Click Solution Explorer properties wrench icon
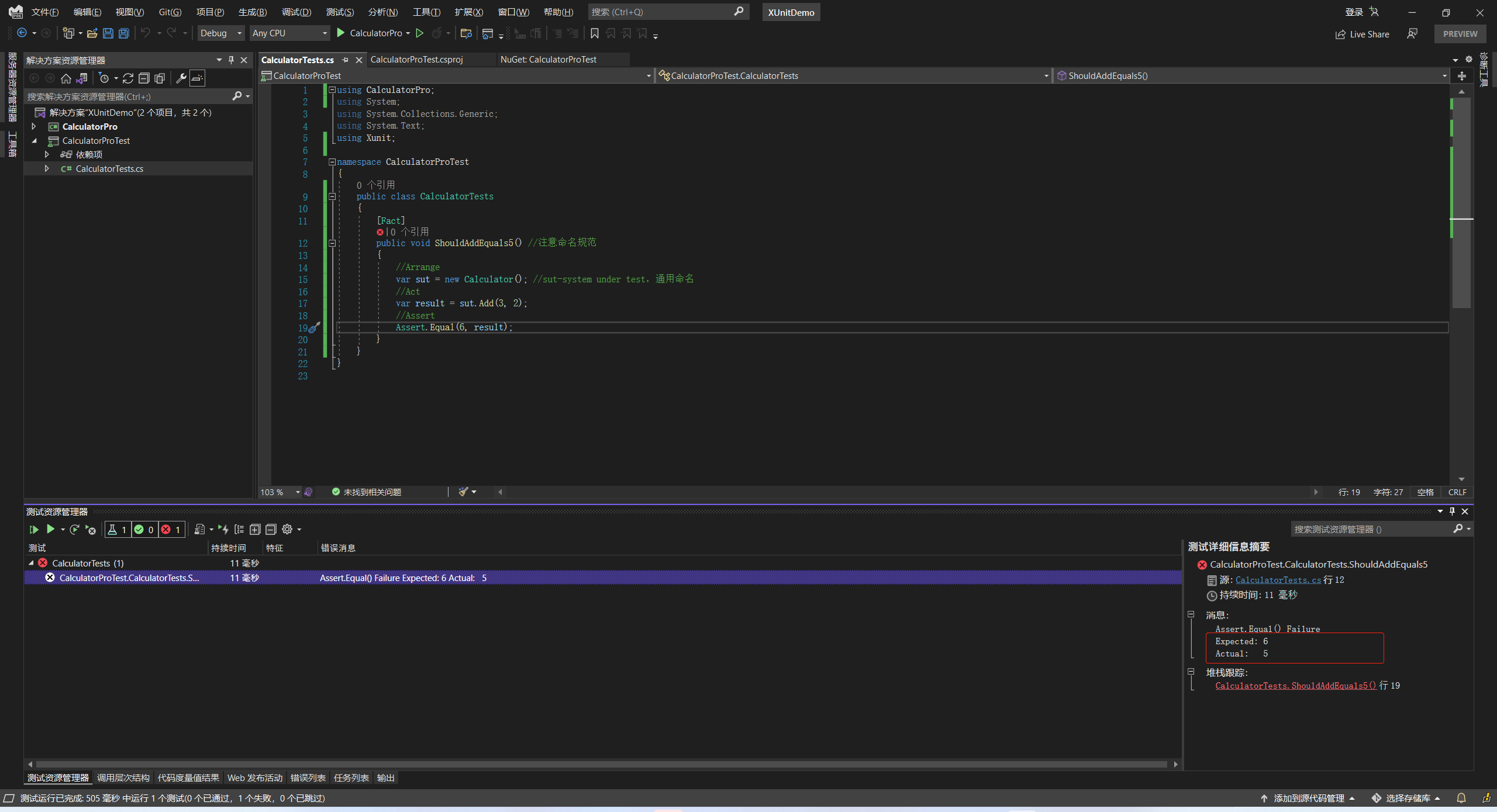This screenshot has height=812, width=1497. point(181,78)
